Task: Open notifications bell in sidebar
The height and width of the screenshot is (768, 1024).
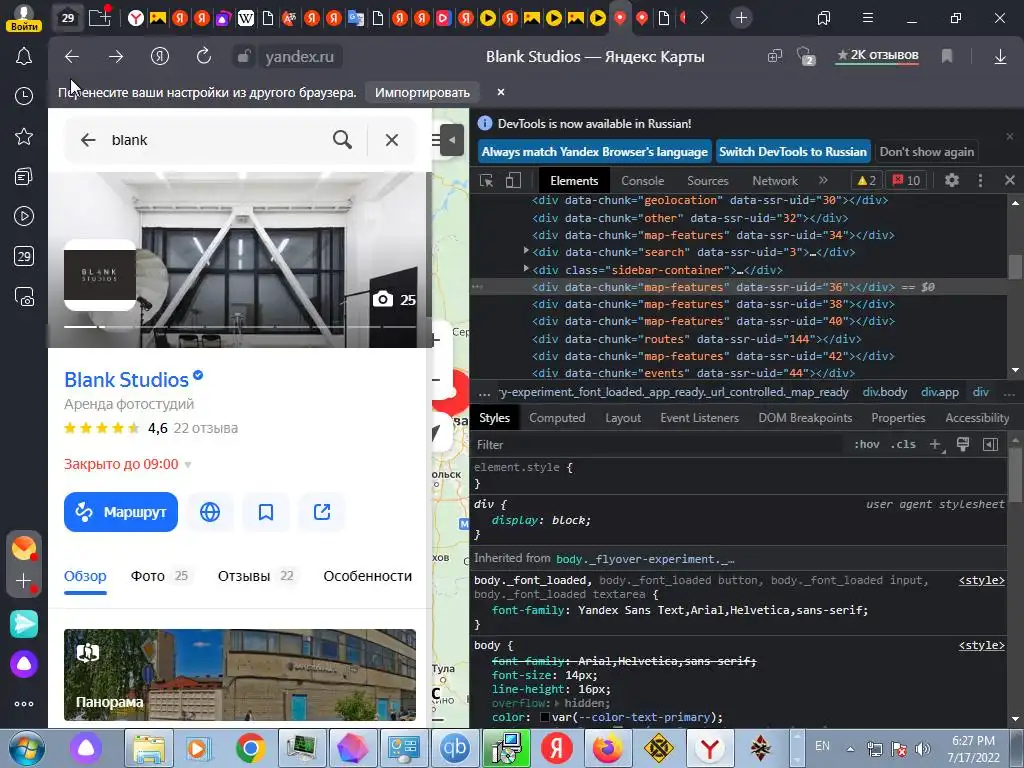Action: 24,57
